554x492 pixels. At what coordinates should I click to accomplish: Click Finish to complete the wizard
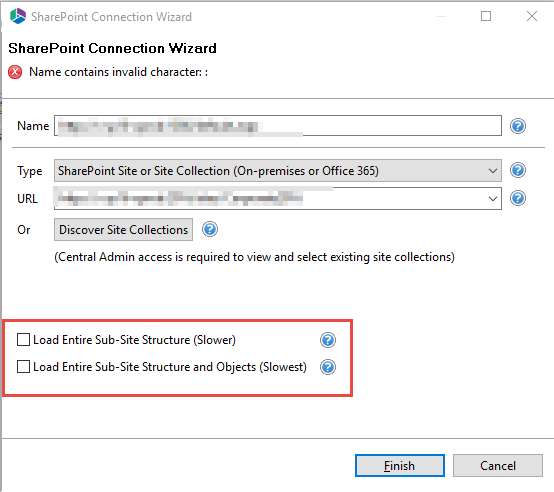coord(400,466)
